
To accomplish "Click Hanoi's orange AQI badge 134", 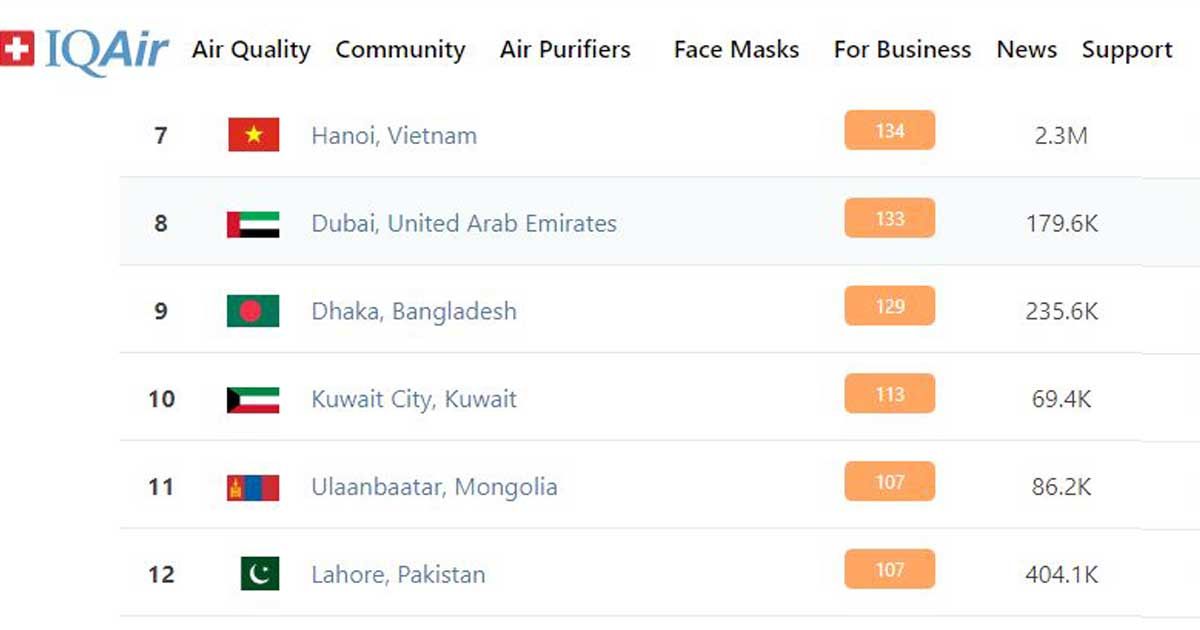I will point(889,131).
